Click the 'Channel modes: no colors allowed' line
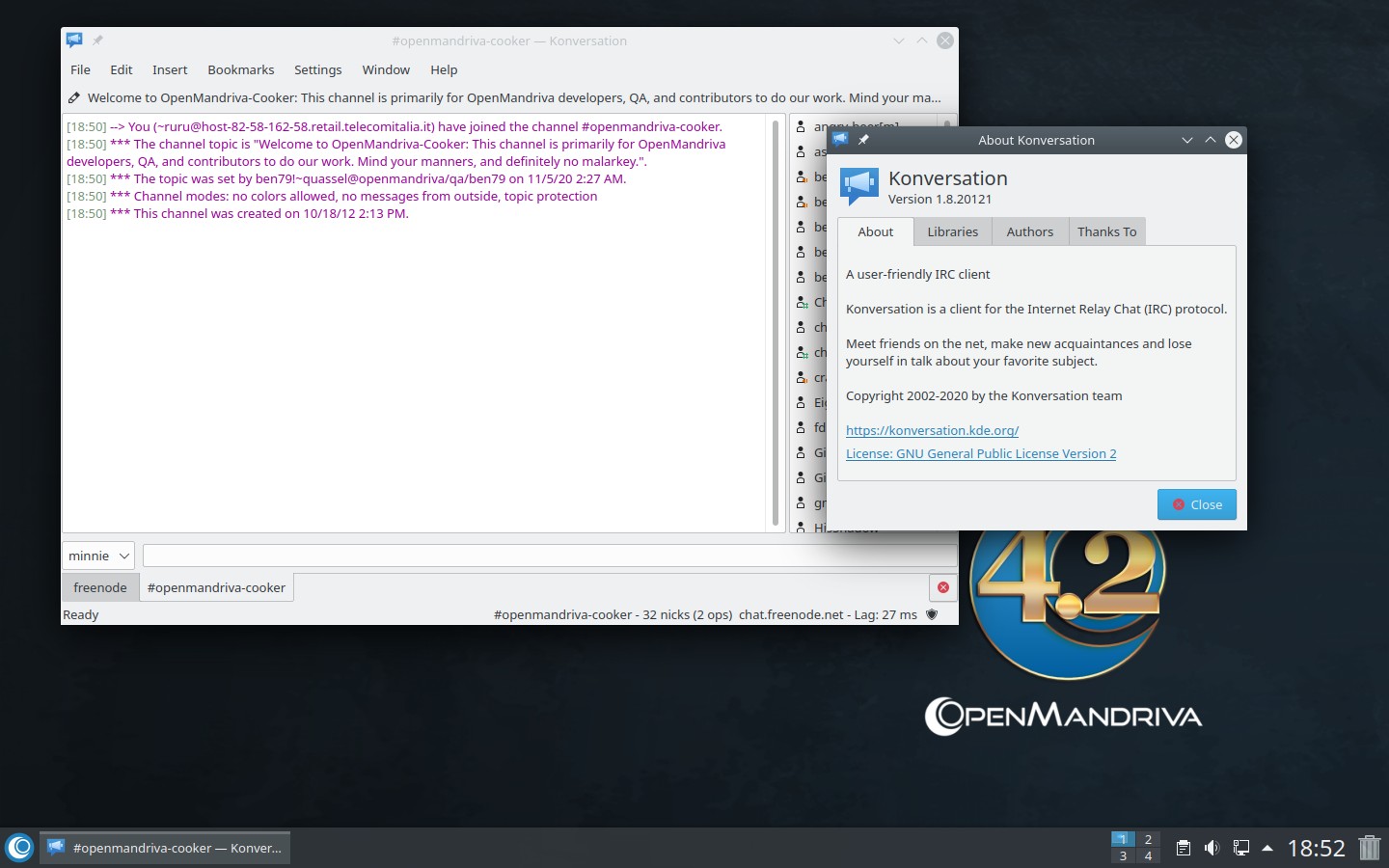 coord(332,196)
